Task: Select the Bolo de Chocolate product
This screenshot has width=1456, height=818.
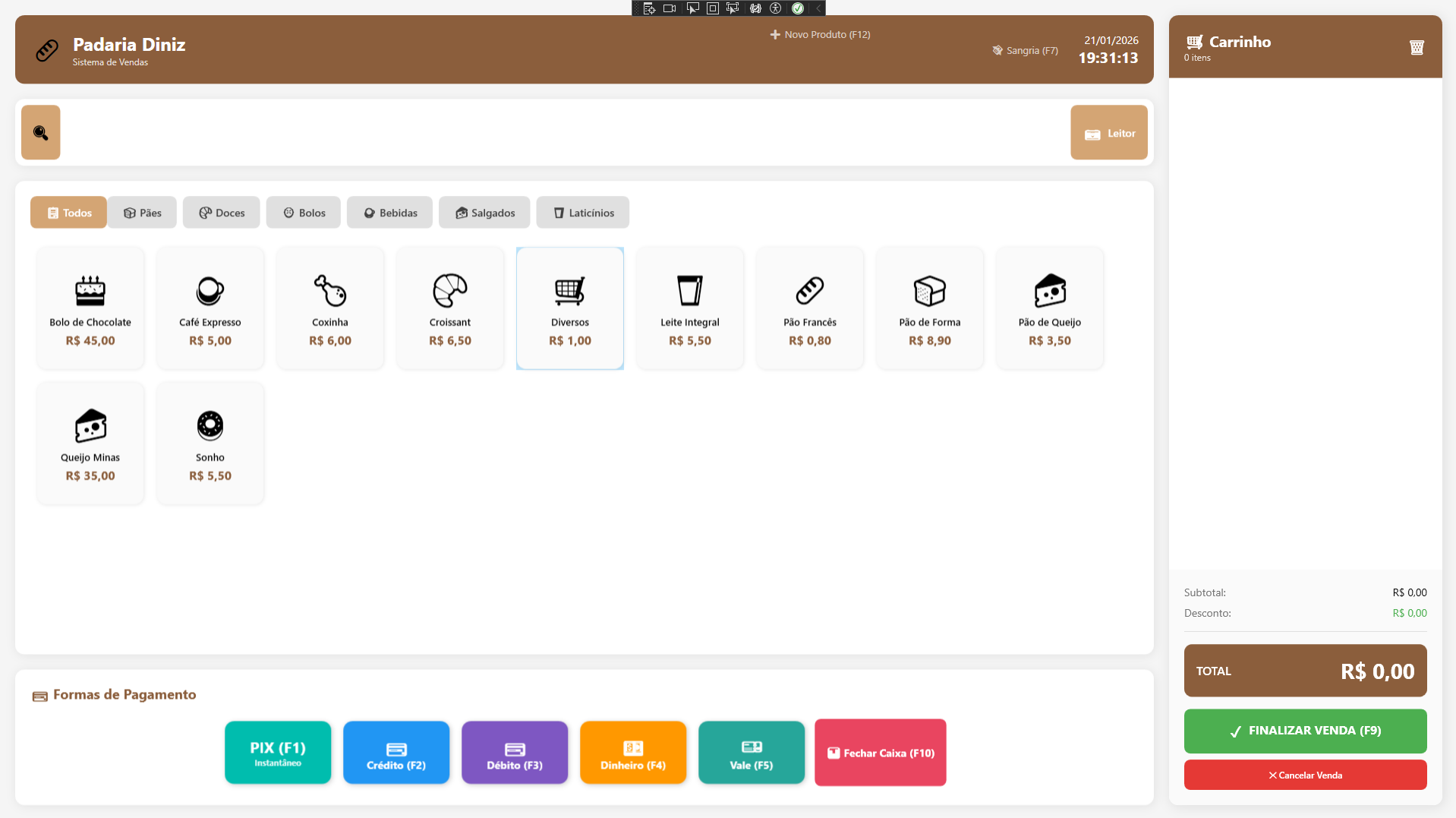Action: point(90,307)
